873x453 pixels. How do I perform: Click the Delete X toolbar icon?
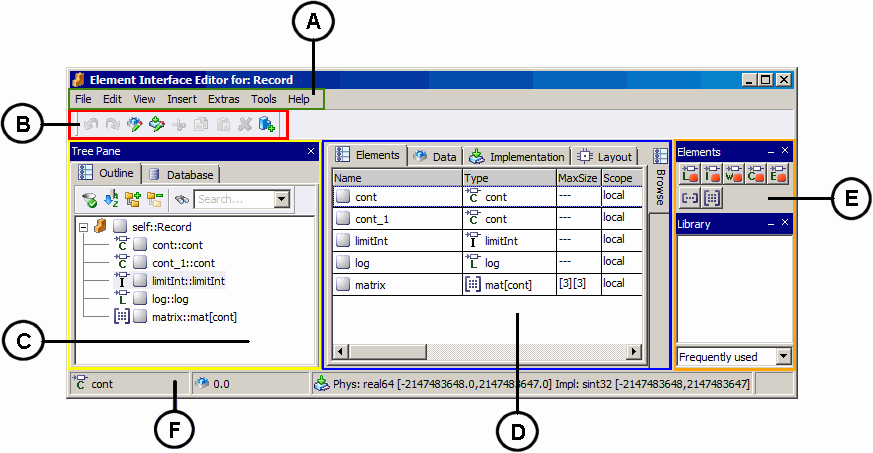click(245, 125)
